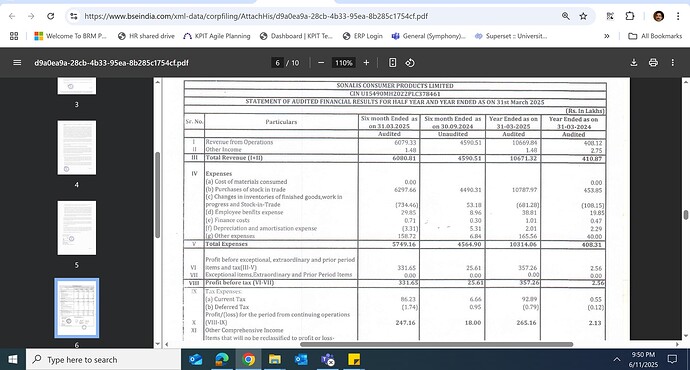Rotate the PDF counterclockwise
The width and height of the screenshot is (690, 370).
[410, 63]
